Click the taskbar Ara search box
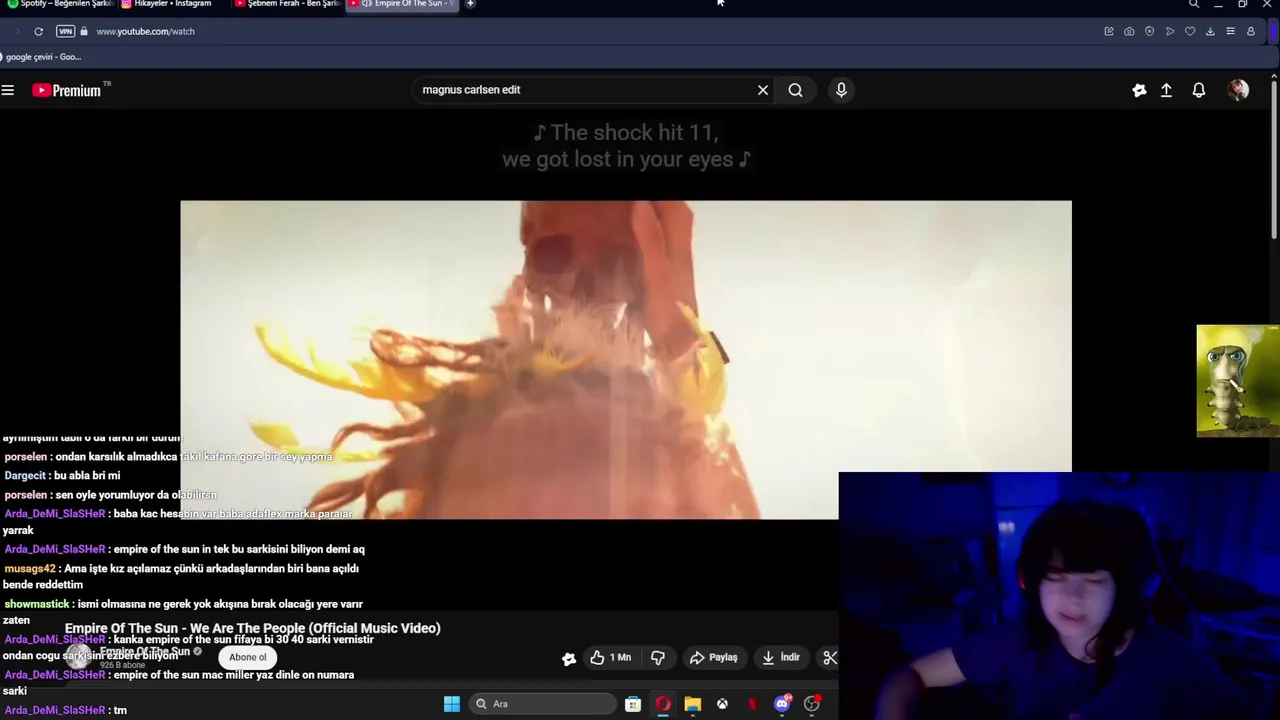This screenshot has width=1280, height=720. point(543,704)
